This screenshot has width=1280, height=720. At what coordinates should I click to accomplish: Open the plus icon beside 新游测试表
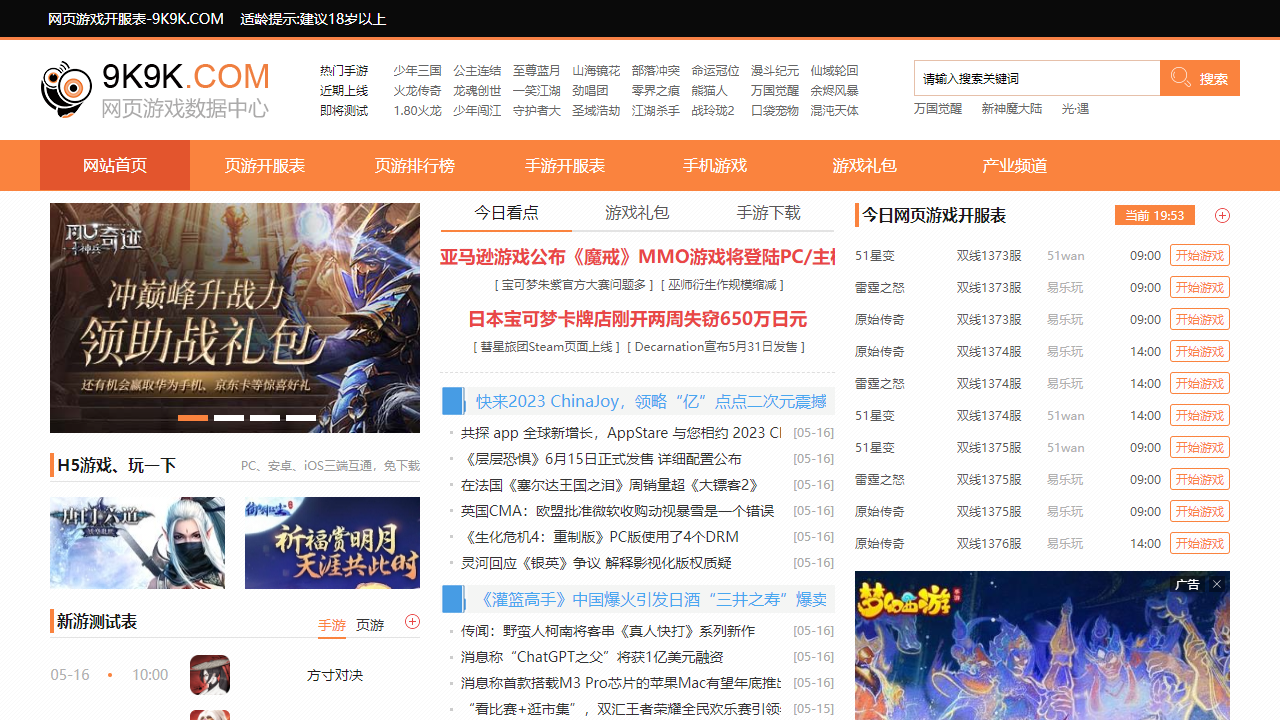tap(412, 622)
